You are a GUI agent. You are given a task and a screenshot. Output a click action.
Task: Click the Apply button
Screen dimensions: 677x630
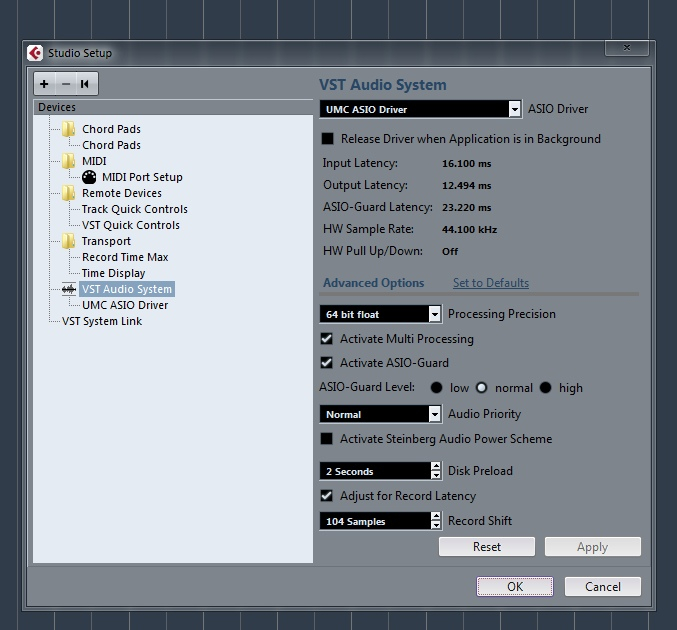pyautogui.click(x=592, y=547)
